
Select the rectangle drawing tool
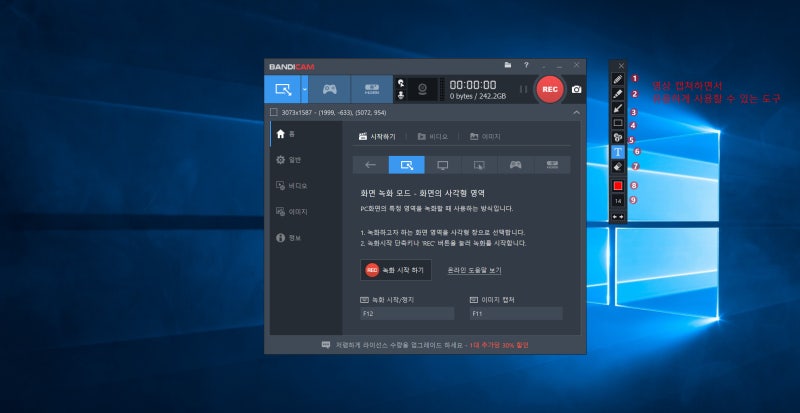point(618,123)
